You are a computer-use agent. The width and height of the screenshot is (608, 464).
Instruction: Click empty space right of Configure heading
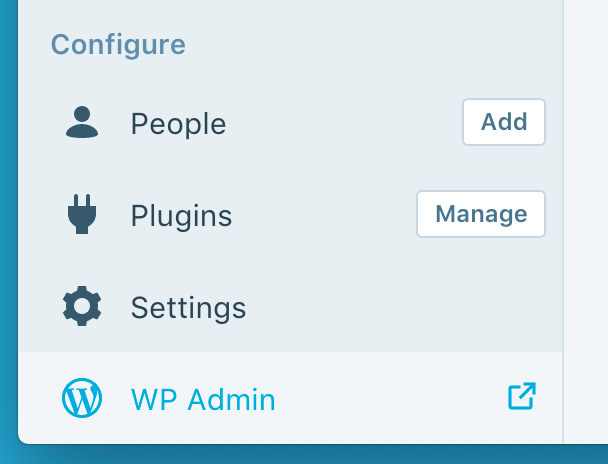[370, 45]
